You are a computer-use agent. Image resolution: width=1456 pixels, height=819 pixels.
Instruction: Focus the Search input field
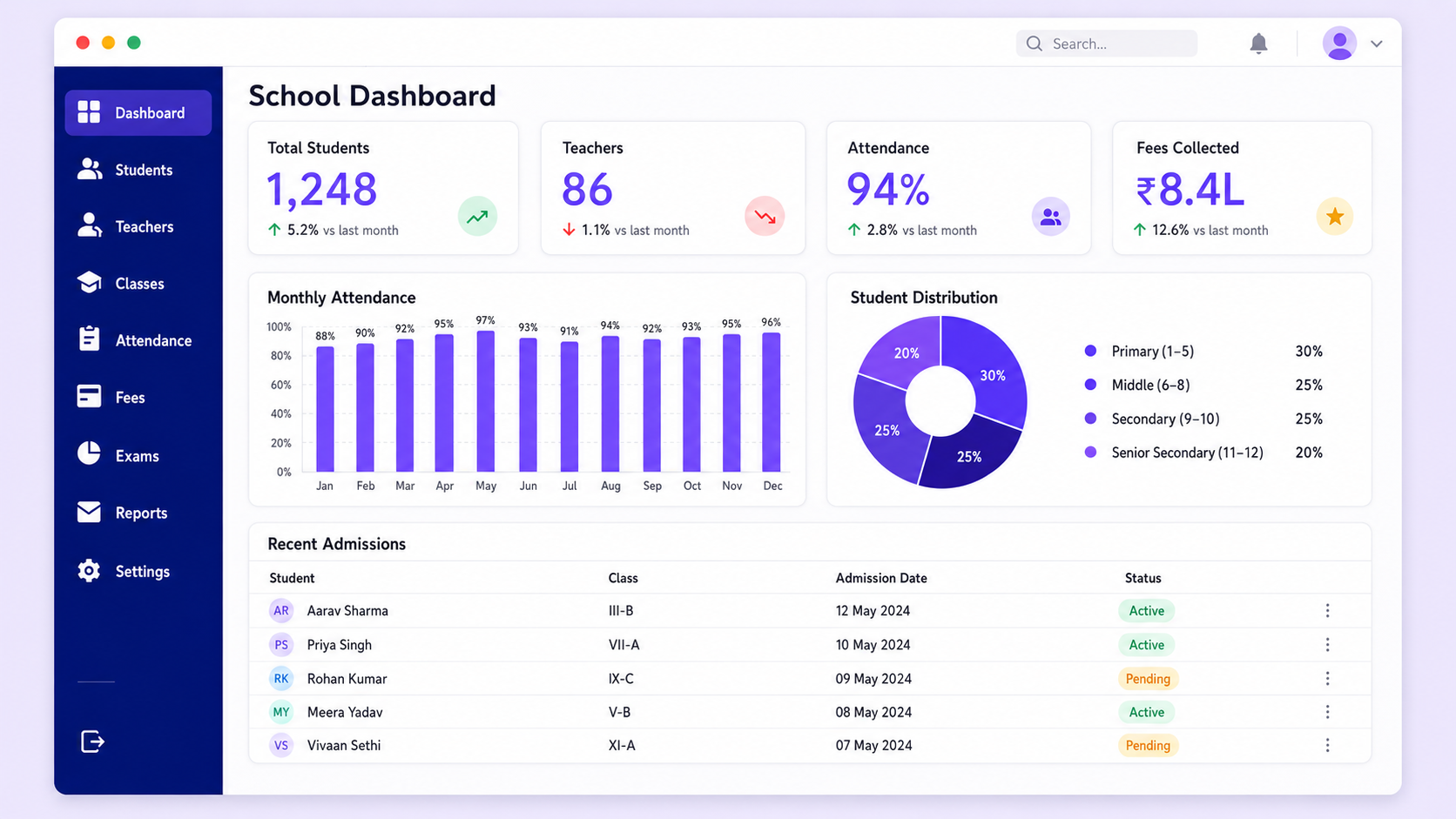point(1106,44)
